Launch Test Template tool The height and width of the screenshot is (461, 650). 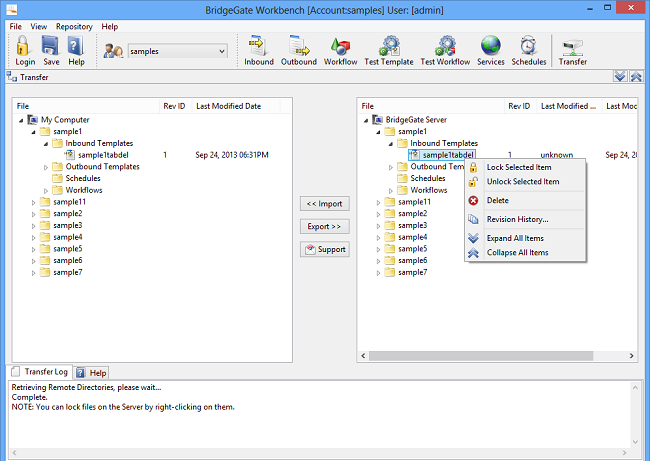[x=389, y=51]
